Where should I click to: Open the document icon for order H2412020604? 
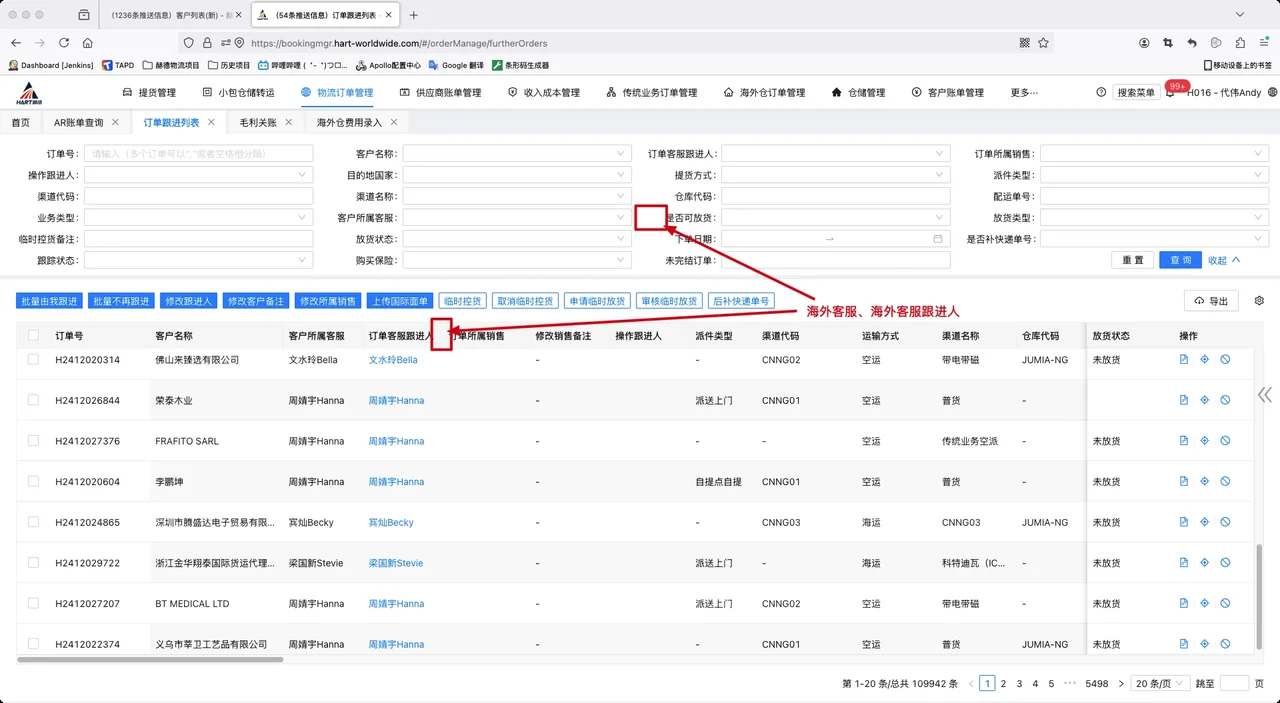1184,481
